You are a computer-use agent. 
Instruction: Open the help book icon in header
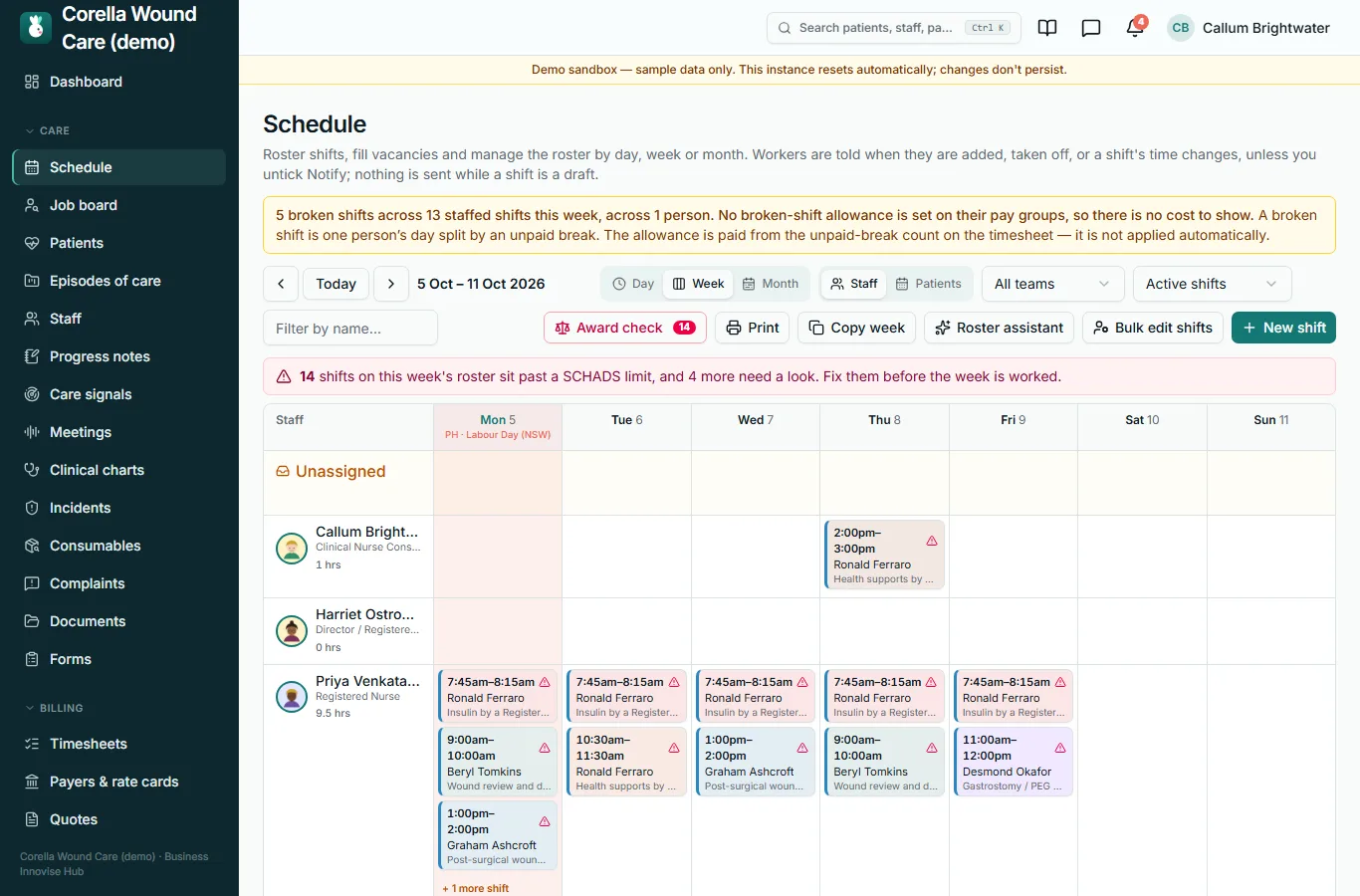pyautogui.click(x=1047, y=28)
